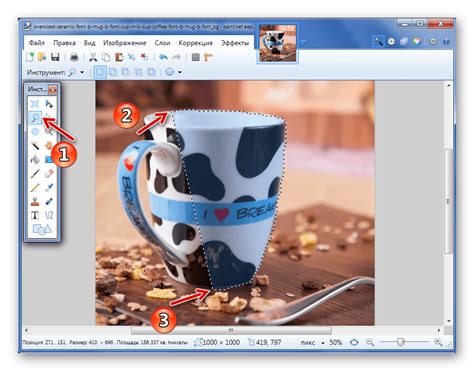Viewport: 474px width, 371px height.
Task: Click the fit-to-window zoom icon
Action: pos(354,342)
